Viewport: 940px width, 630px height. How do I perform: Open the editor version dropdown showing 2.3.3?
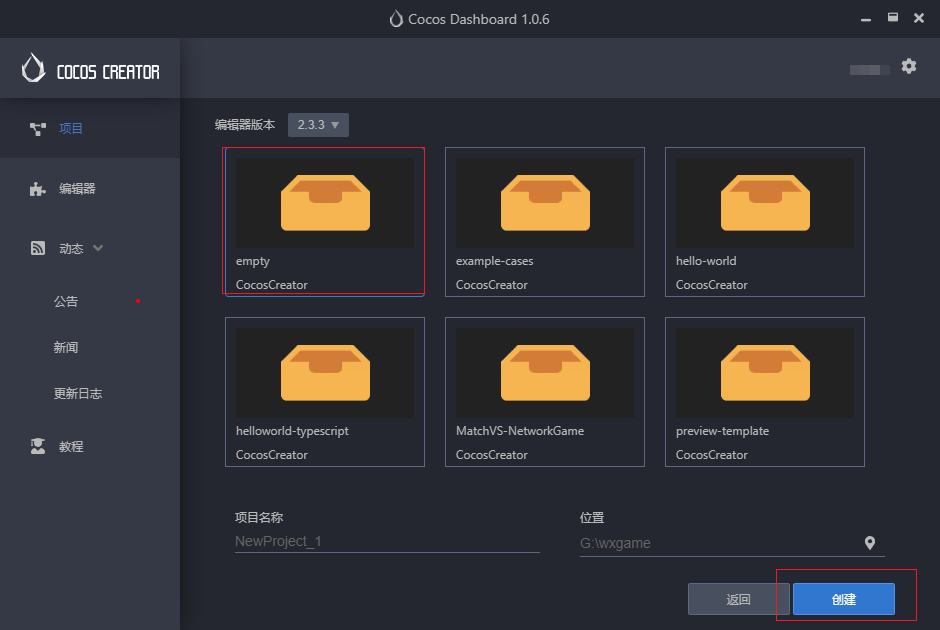[x=318, y=124]
